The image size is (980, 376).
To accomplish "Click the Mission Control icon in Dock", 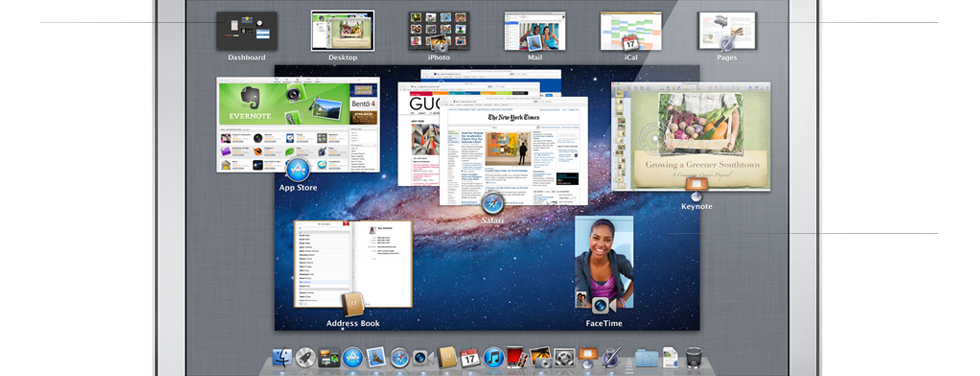I will tap(329, 357).
